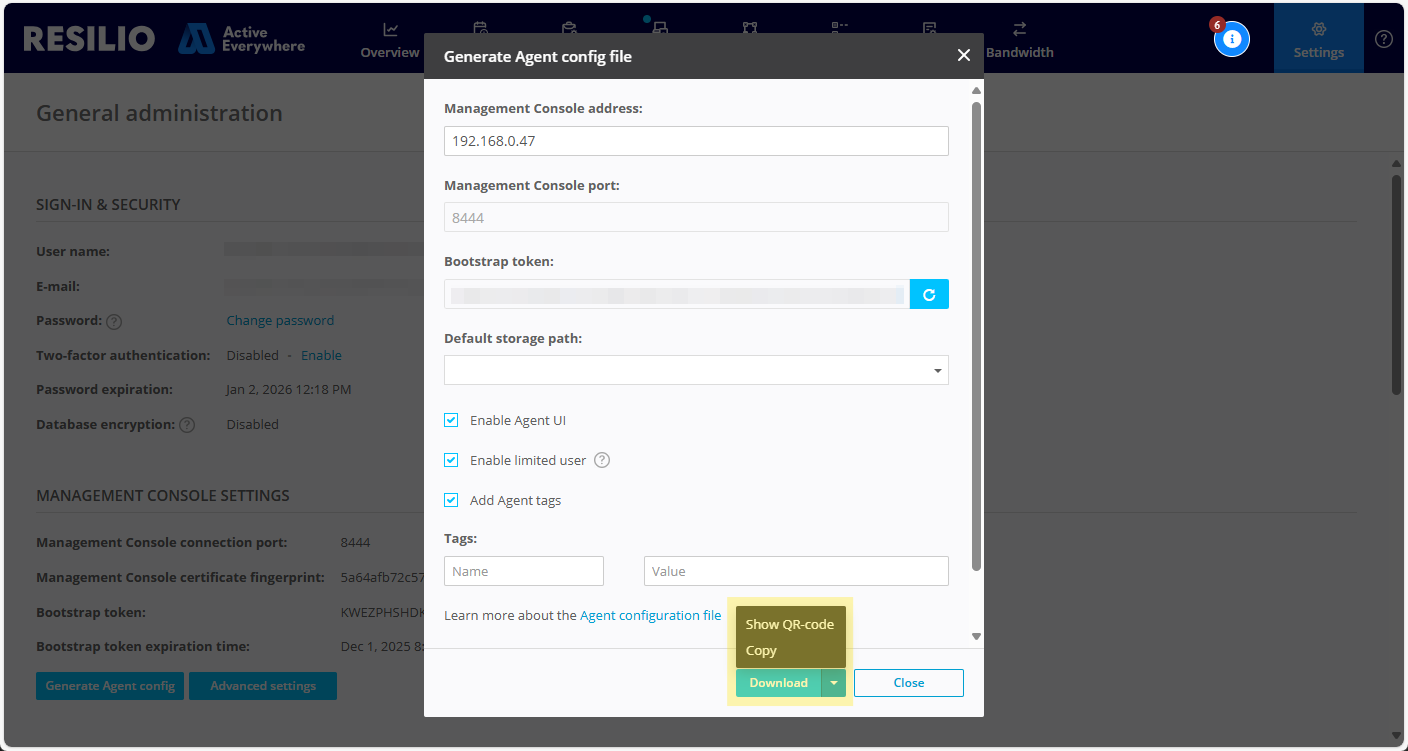Click the Resilio logo
This screenshot has height=751, width=1408.
(88, 38)
